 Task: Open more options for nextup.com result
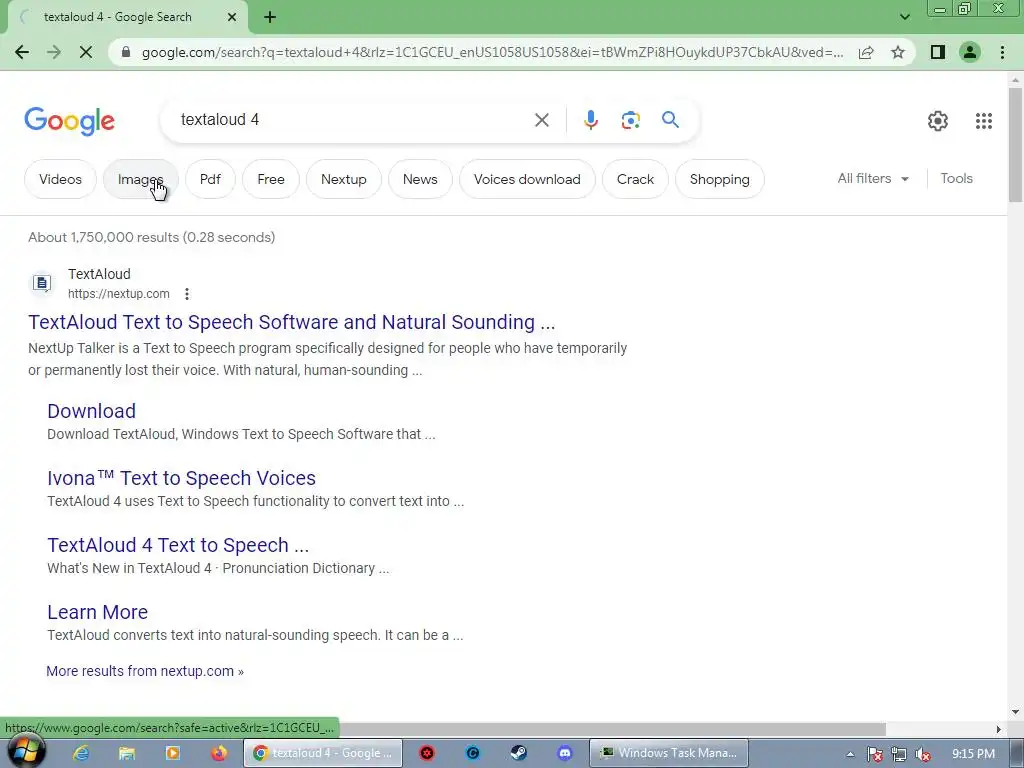tap(187, 294)
